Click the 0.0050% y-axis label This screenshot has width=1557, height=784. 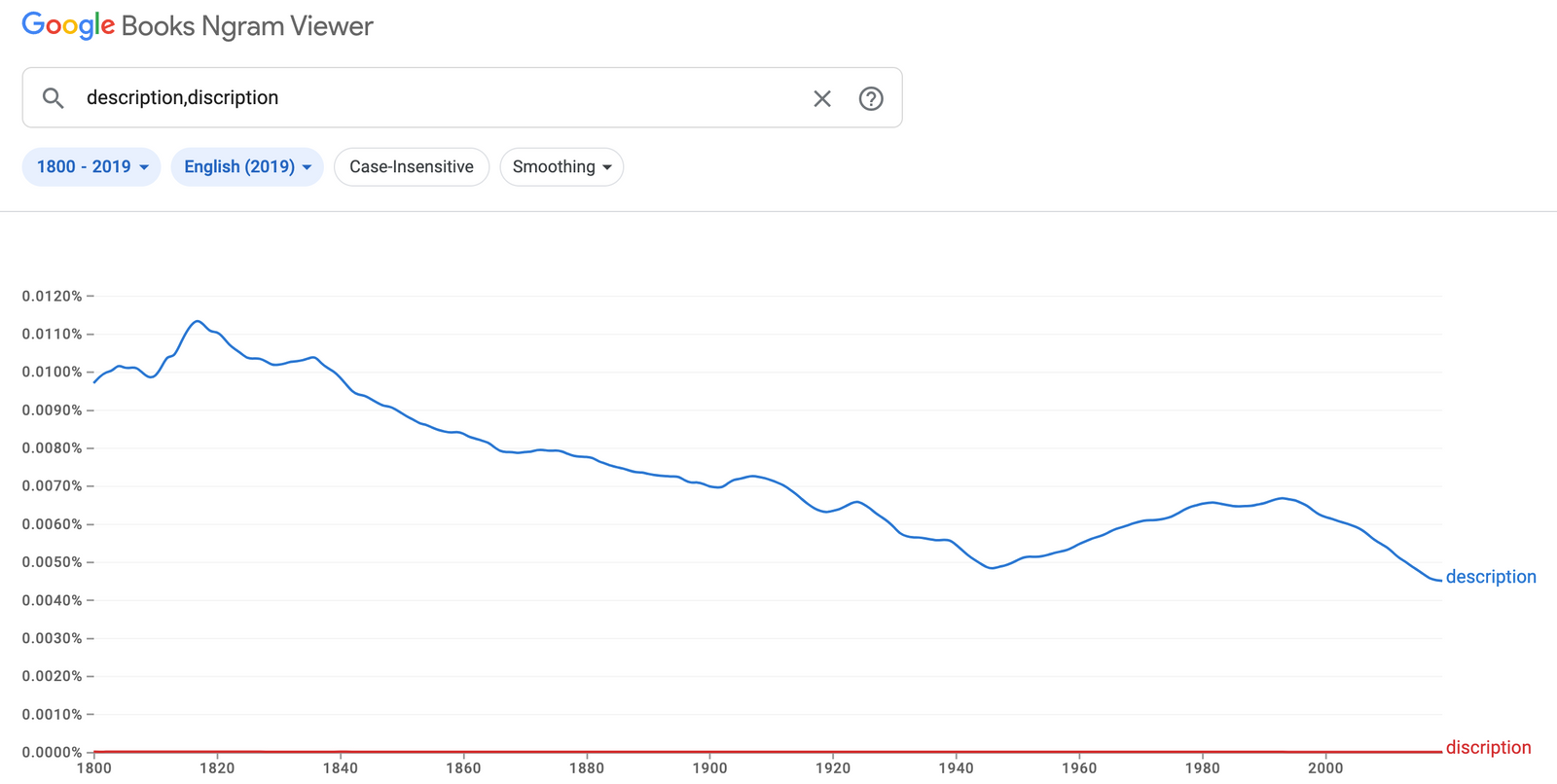point(53,562)
